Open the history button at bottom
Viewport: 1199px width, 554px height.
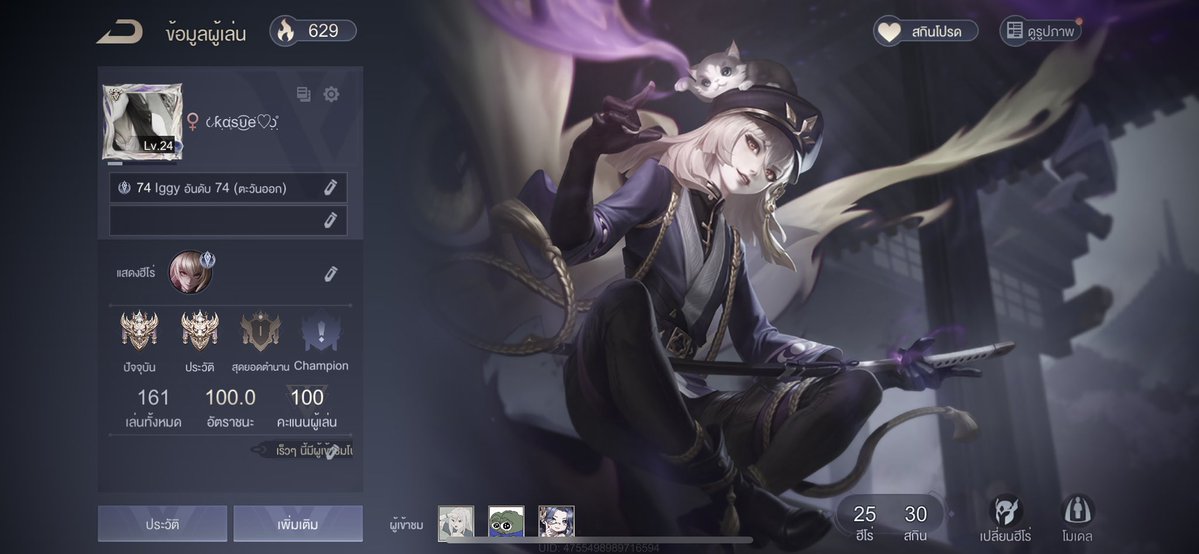162,524
